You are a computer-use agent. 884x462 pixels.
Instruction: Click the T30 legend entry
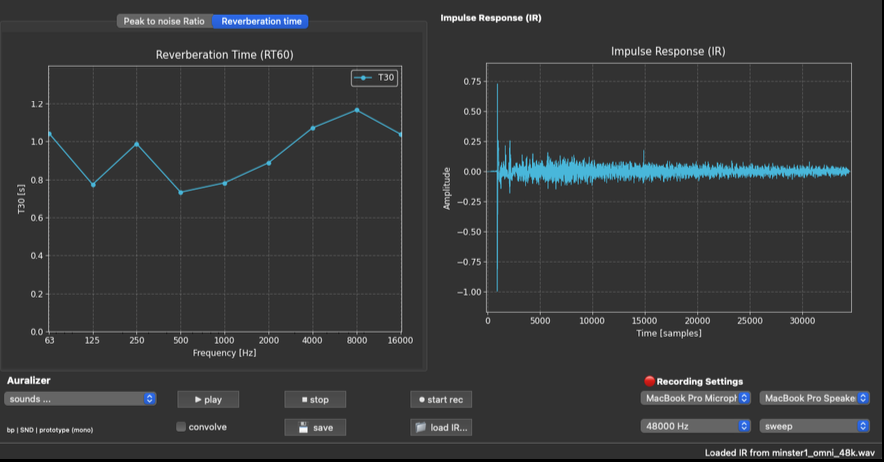375,77
